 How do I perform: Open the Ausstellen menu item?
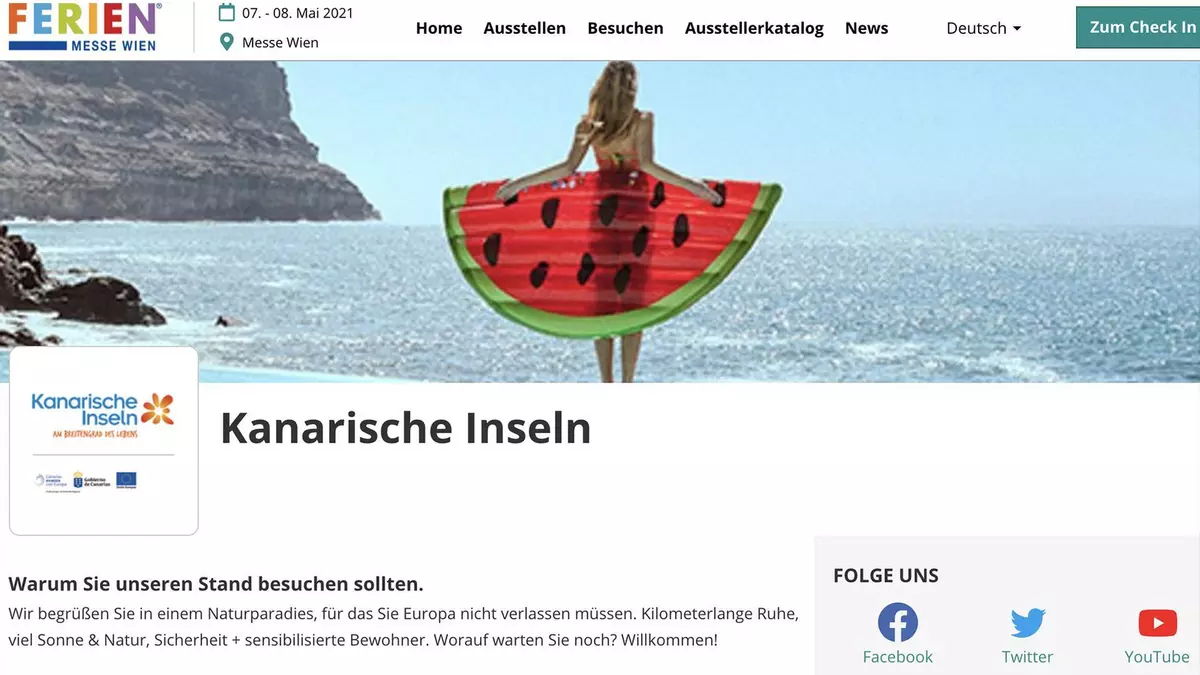click(524, 28)
